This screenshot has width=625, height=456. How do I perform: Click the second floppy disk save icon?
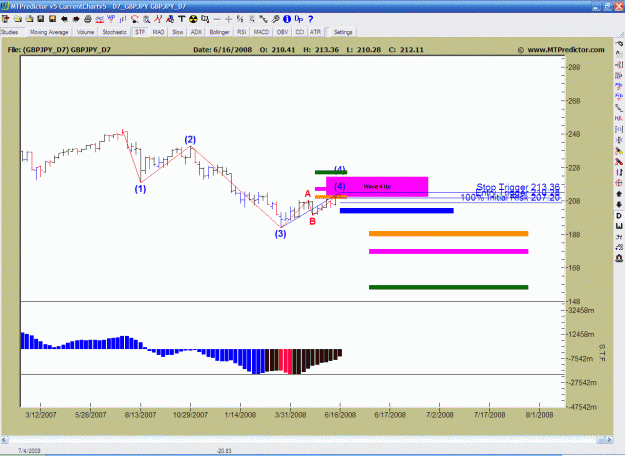click(52, 19)
